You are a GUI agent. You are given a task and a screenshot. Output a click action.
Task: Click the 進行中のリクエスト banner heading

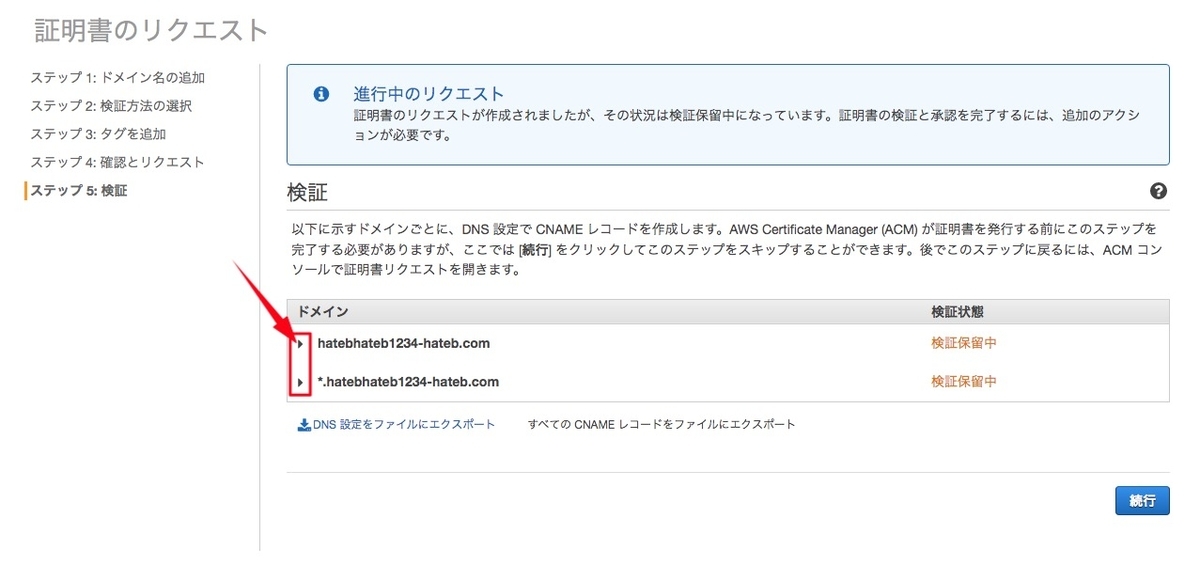click(429, 94)
